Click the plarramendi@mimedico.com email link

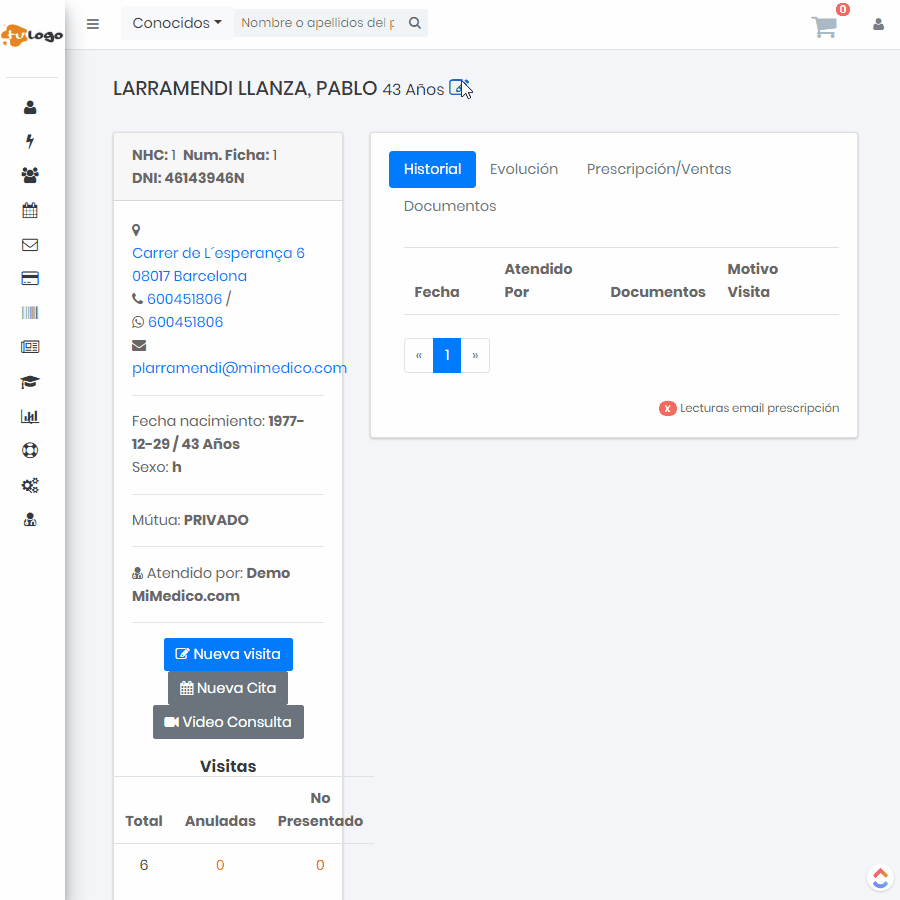(239, 368)
